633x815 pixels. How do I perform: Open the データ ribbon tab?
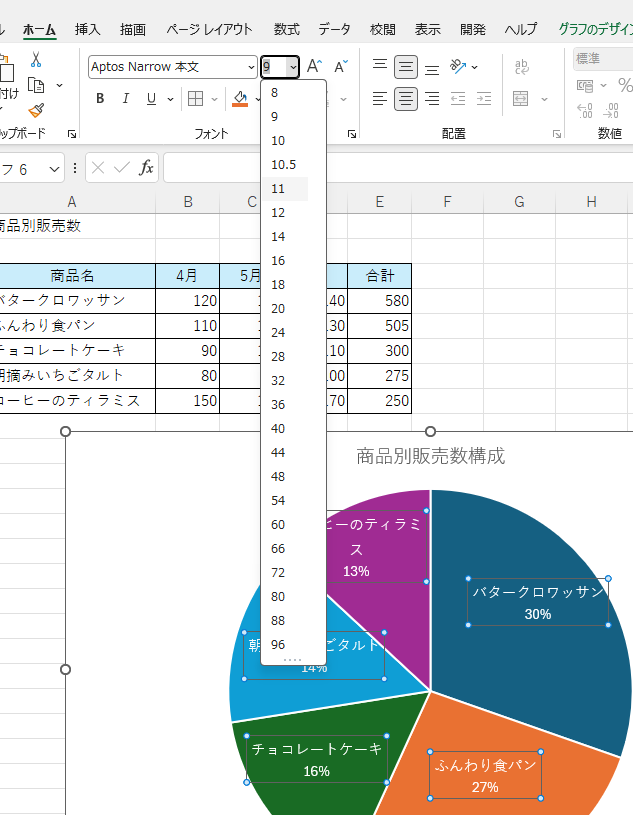click(335, 30)
